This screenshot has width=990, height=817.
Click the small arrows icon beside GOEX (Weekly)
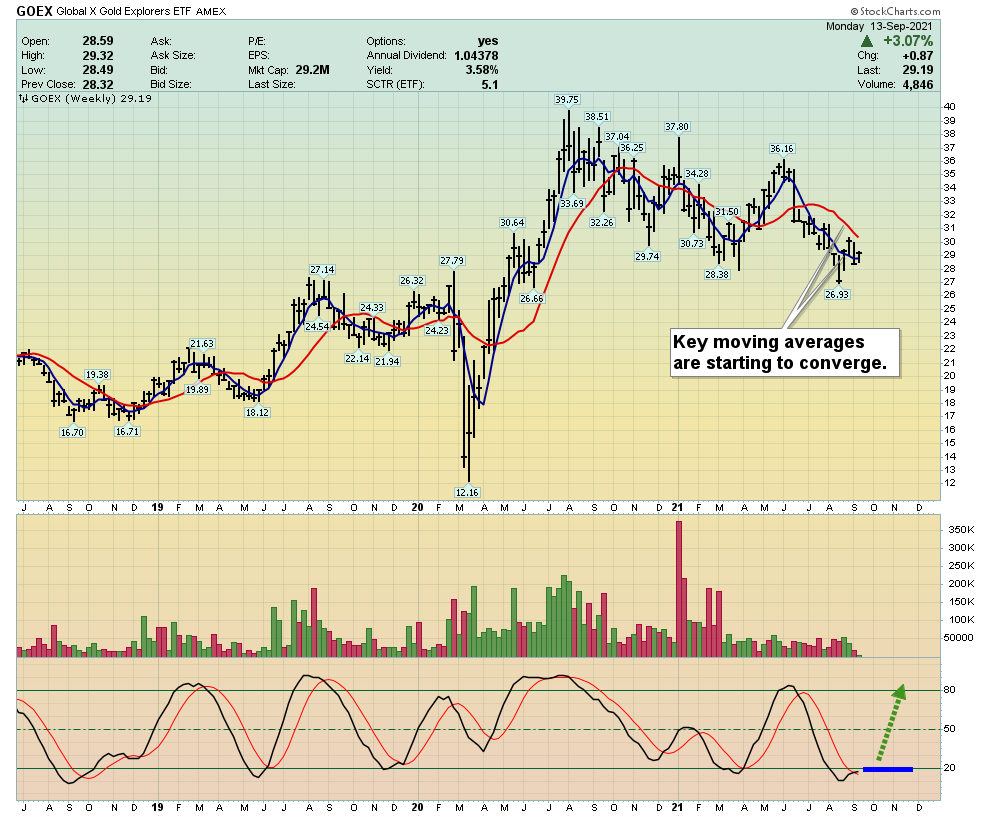23,98
